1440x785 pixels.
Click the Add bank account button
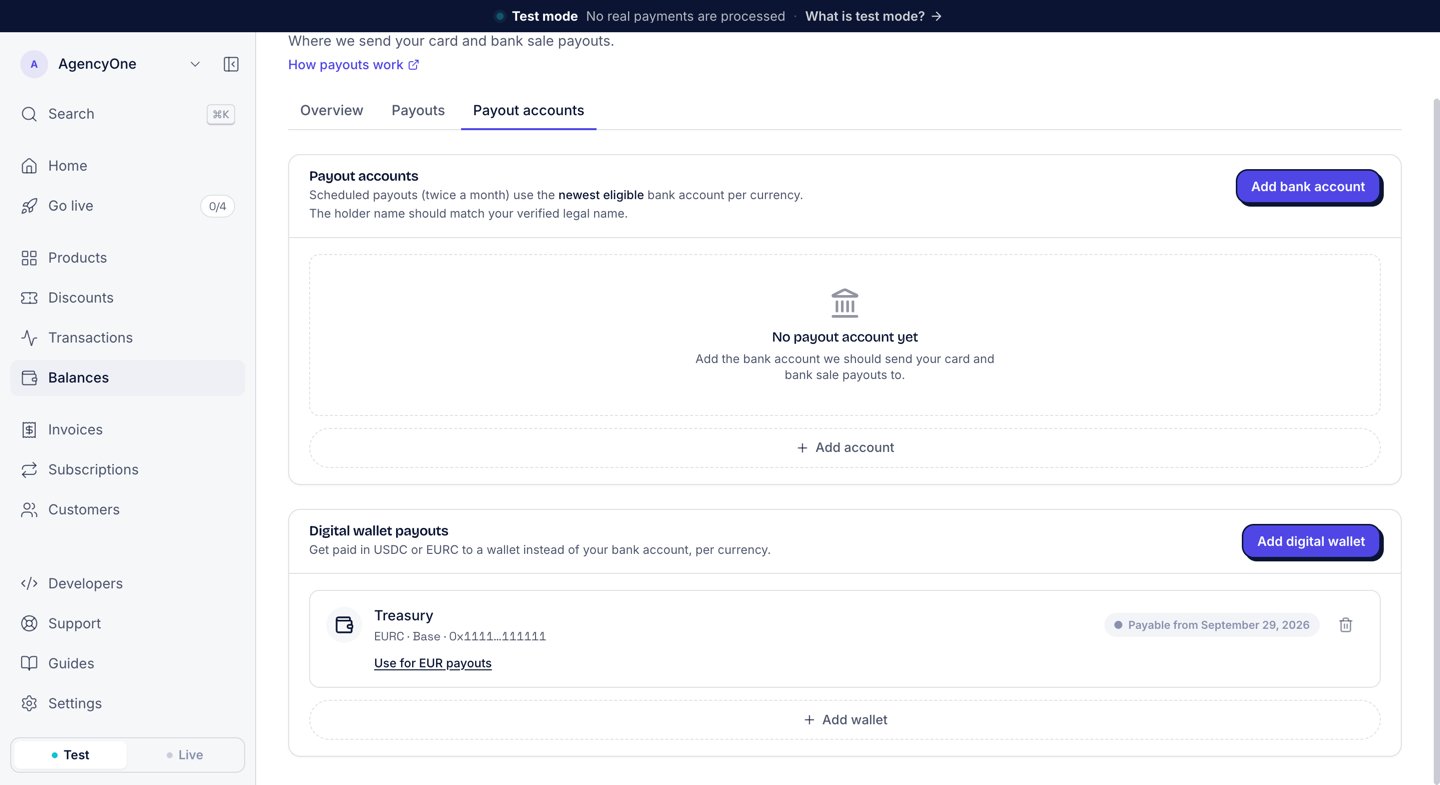[x=1308, y=187]
